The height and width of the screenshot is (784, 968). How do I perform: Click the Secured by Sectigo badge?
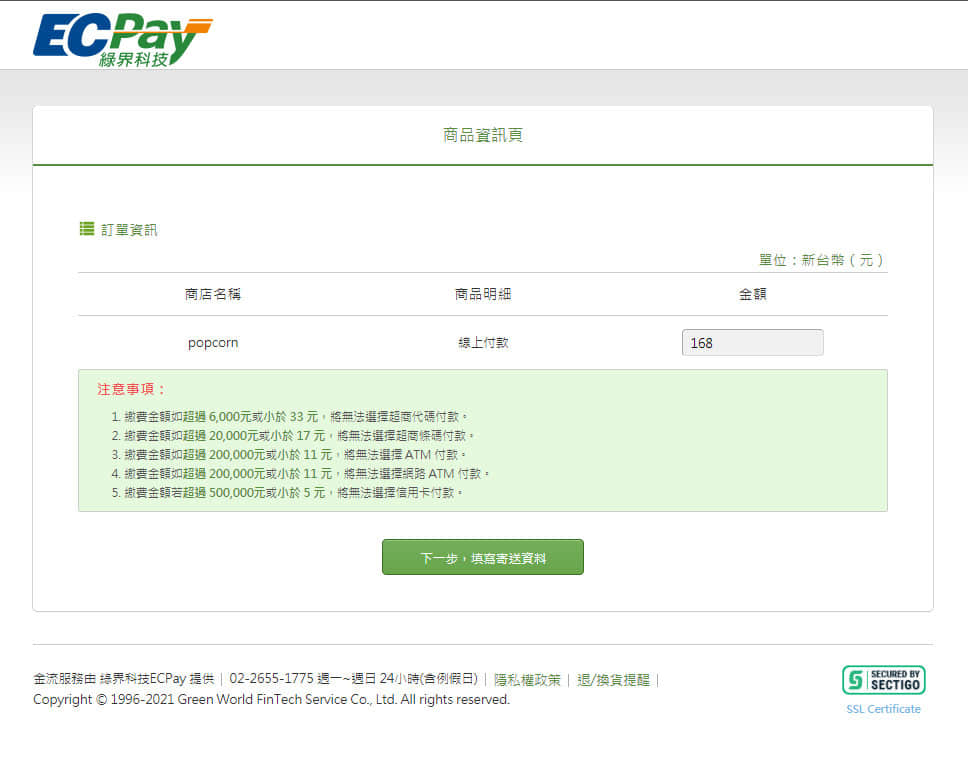(x=883, y=680)
